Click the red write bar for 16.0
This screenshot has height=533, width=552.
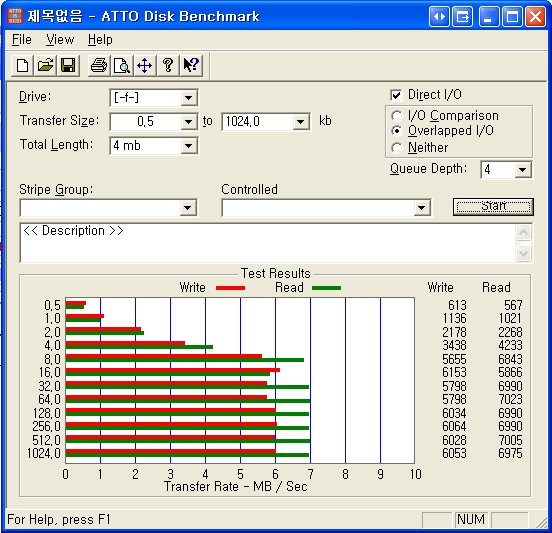coord(172,370)
